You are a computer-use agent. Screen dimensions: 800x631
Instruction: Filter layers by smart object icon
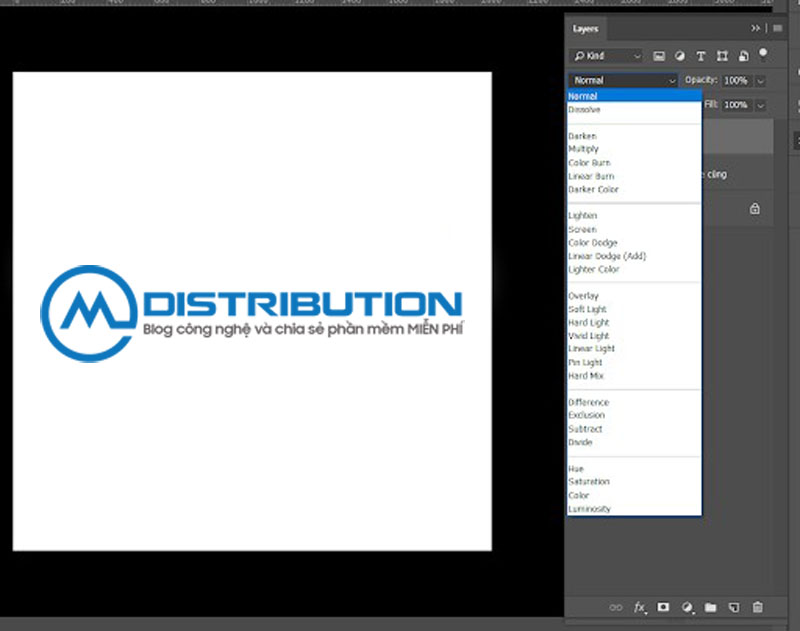pos(744,56)
